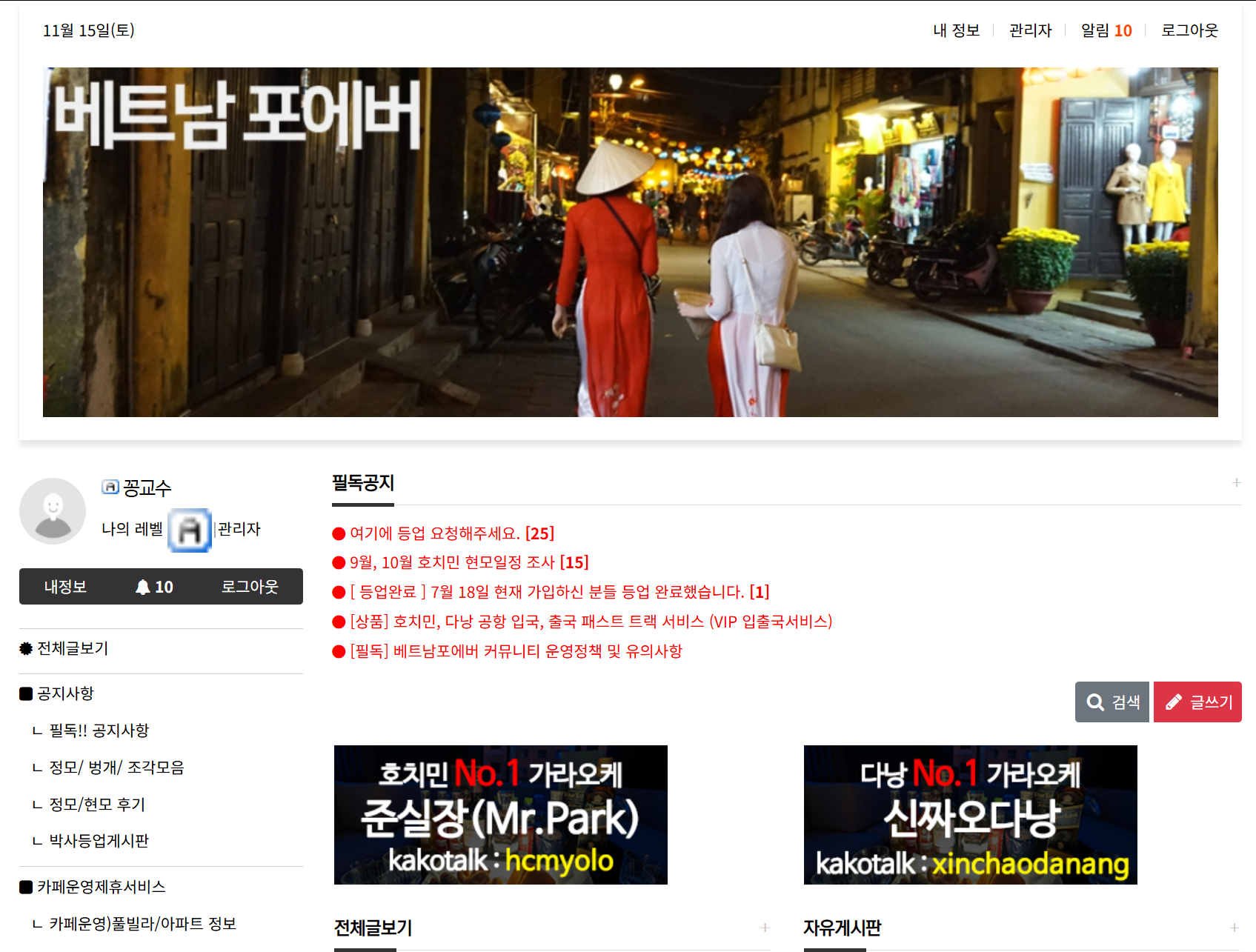Expand the lower 전체글보기 section with its plus

point(764,926)
